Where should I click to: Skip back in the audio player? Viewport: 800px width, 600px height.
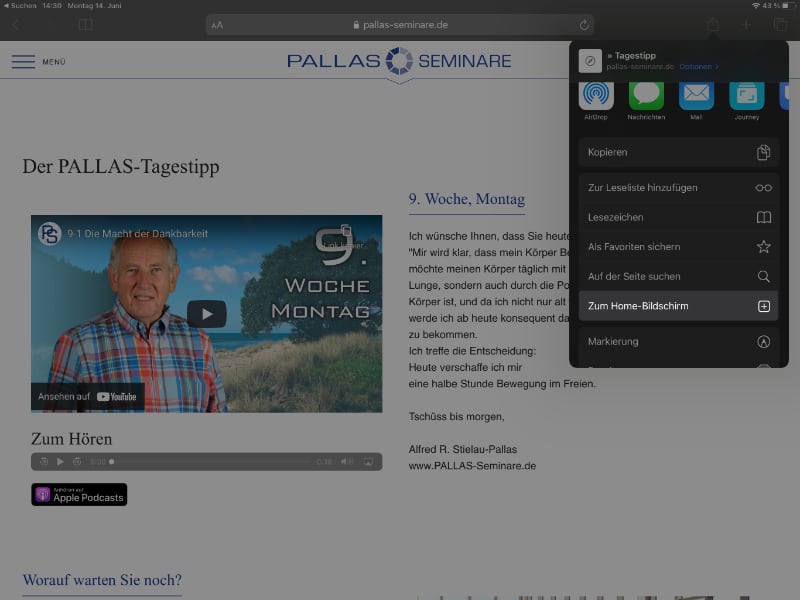44,462
